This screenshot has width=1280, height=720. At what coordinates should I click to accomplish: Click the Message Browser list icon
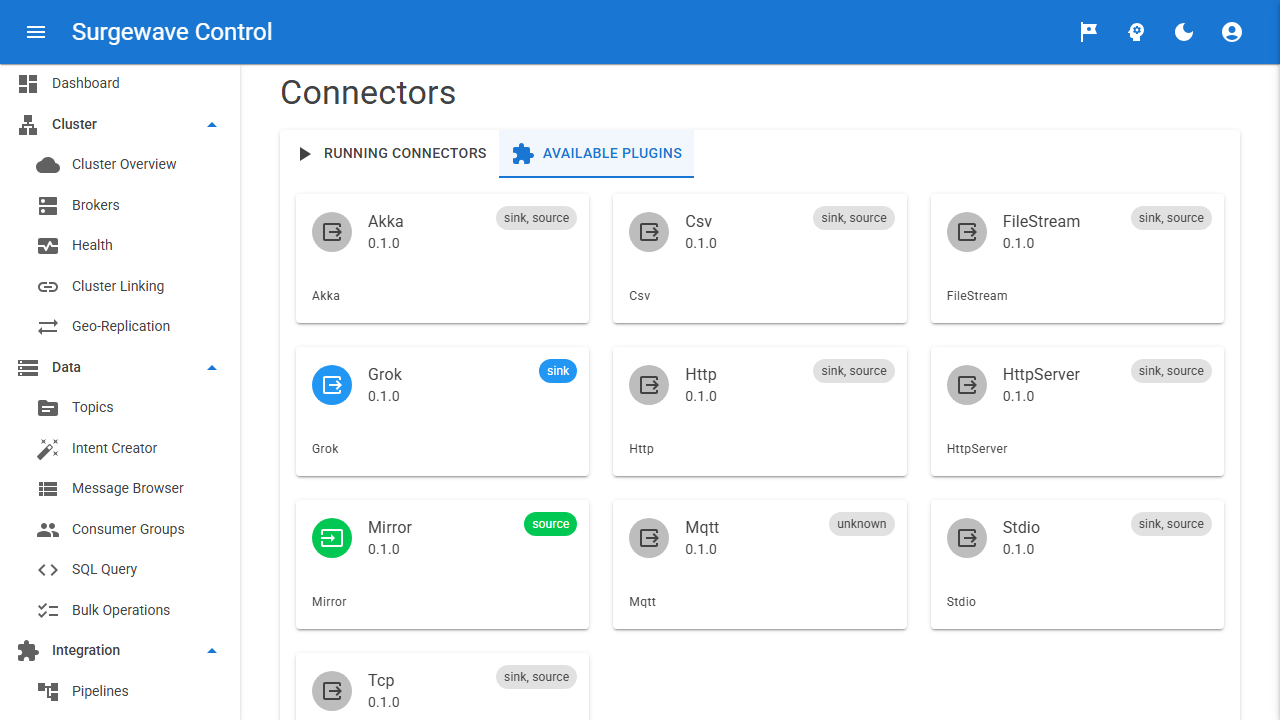pyautogui.click(x=48, y=489)
